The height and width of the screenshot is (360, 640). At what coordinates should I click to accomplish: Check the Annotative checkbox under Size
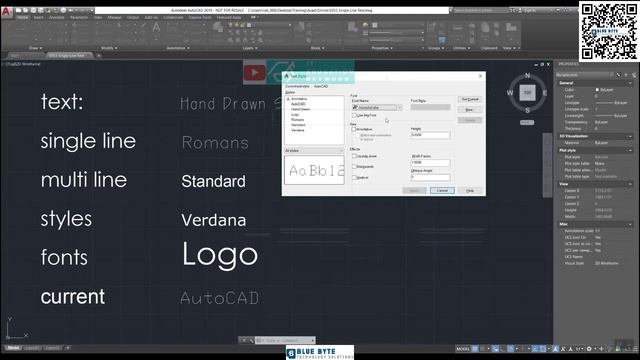click(354, 129)
